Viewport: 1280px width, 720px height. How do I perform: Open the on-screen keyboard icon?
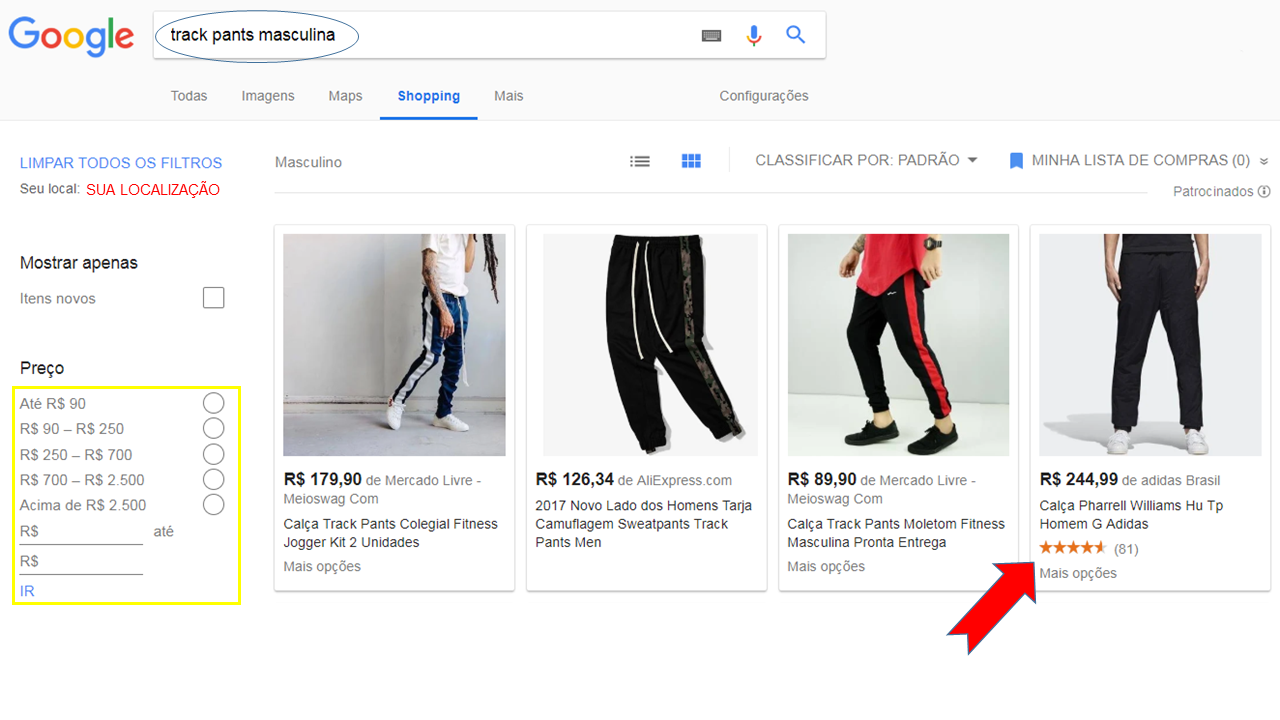tap(711, 36)
